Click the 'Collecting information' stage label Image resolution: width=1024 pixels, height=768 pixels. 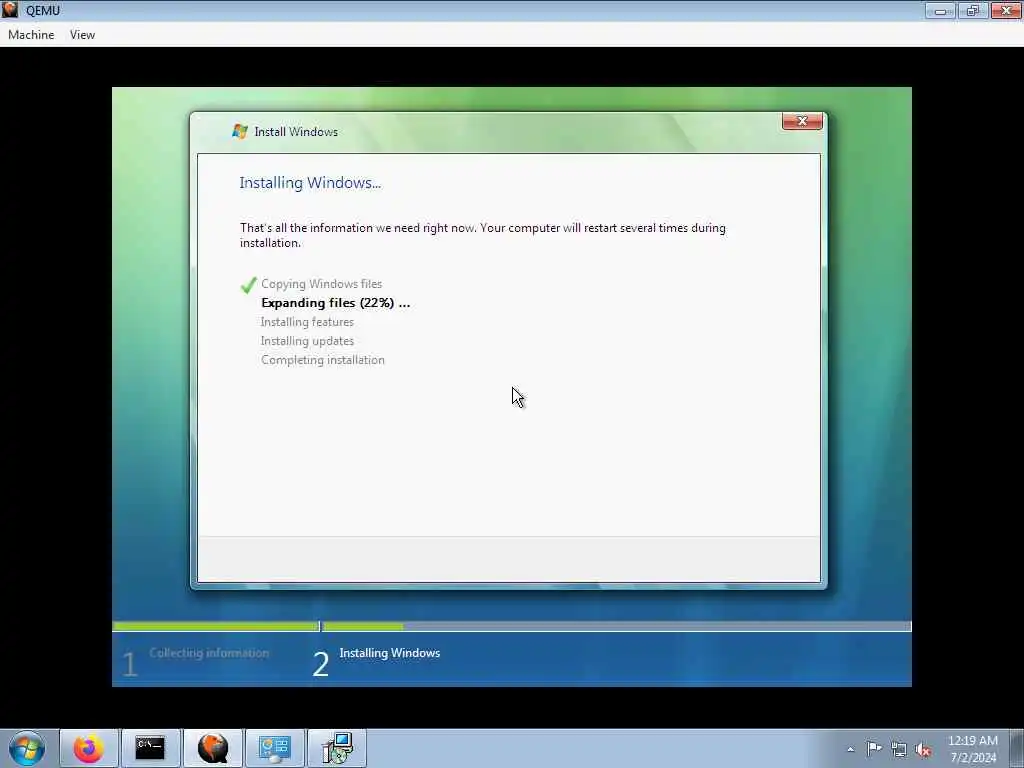209,653
